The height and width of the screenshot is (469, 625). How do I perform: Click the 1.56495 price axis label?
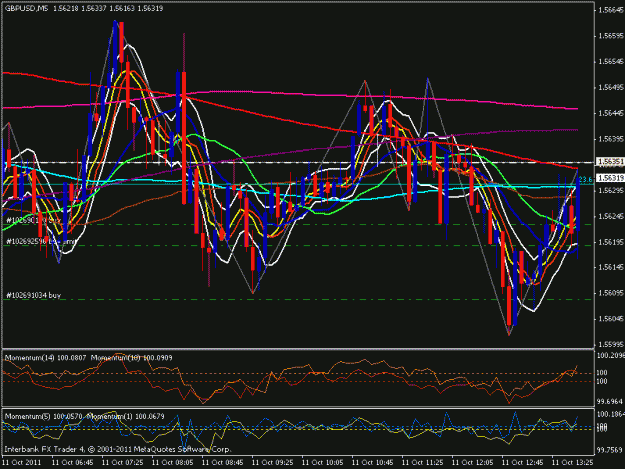coord(611,88)
